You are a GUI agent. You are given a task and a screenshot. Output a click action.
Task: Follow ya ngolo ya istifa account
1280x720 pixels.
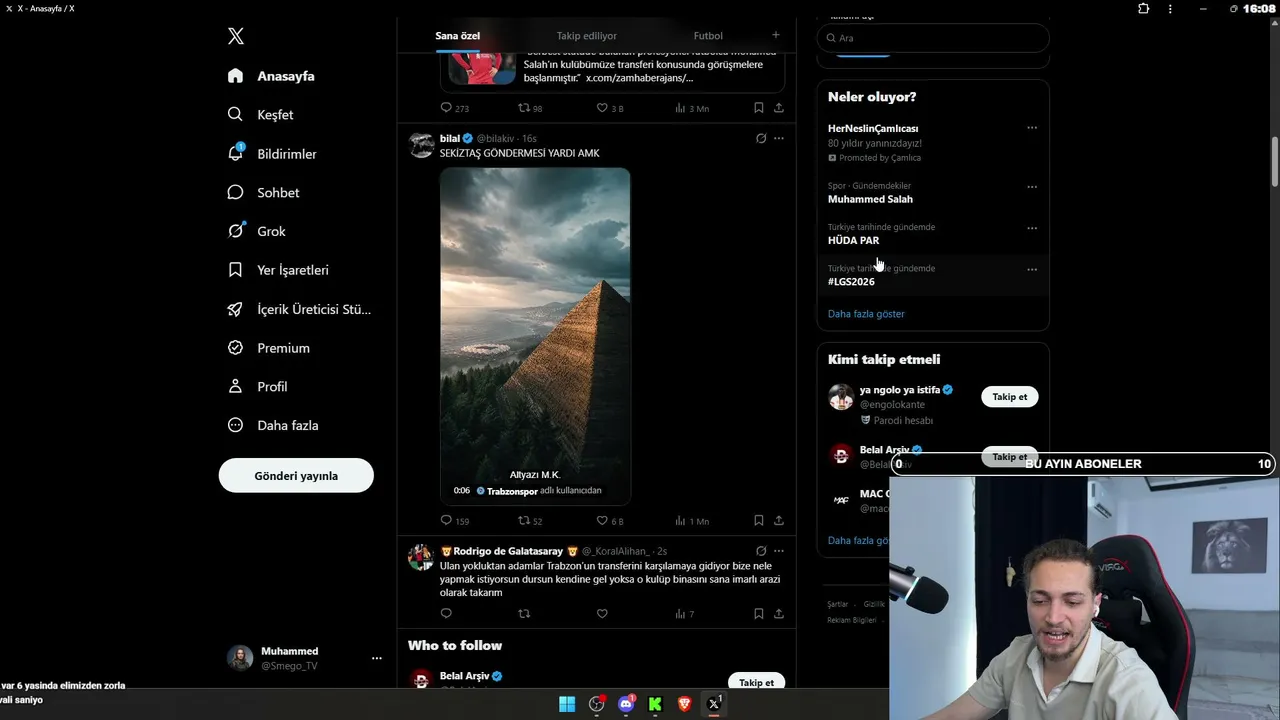point(1010,397)
